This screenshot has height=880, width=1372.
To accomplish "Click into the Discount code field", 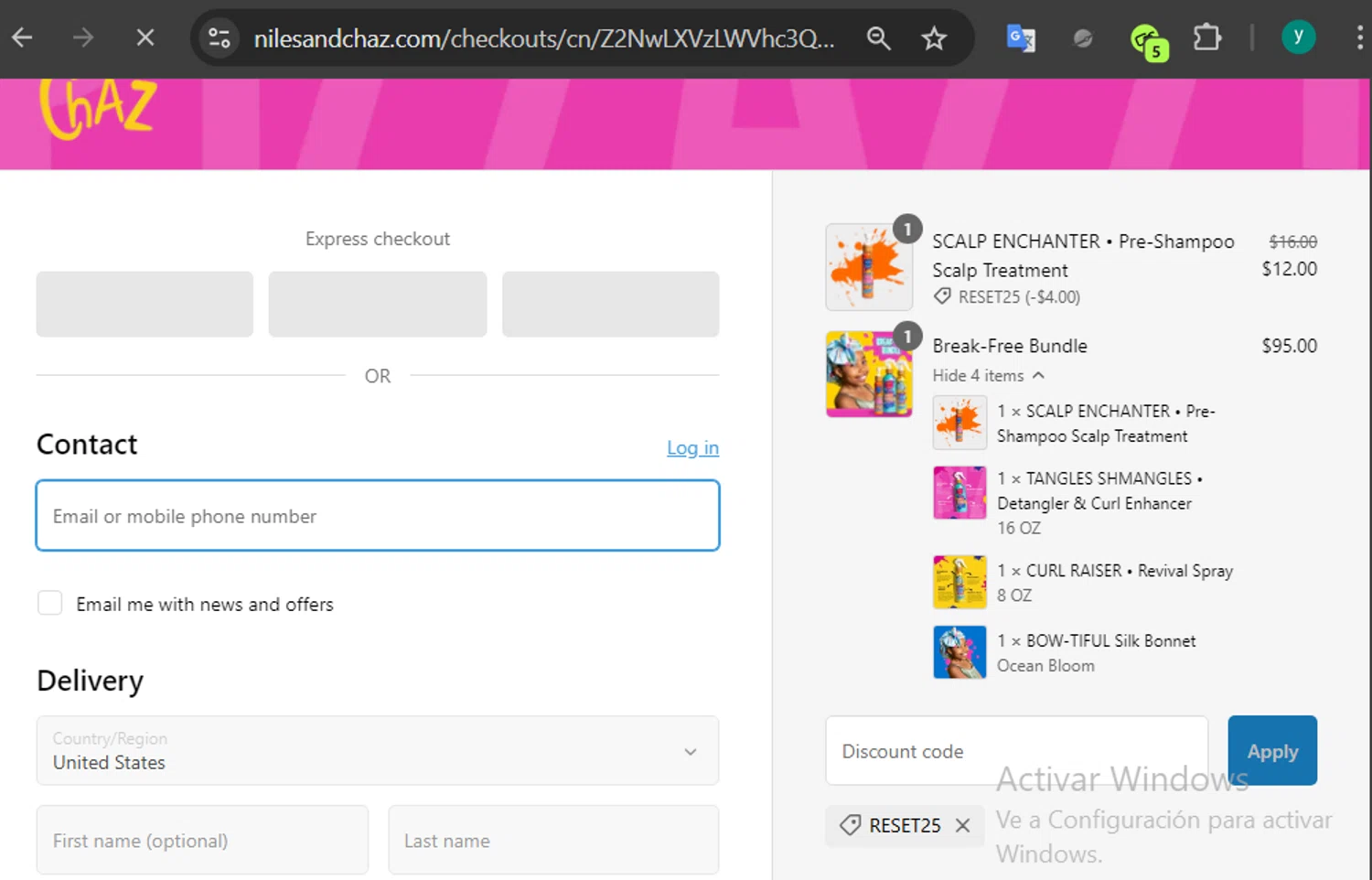I will 1016,750.
